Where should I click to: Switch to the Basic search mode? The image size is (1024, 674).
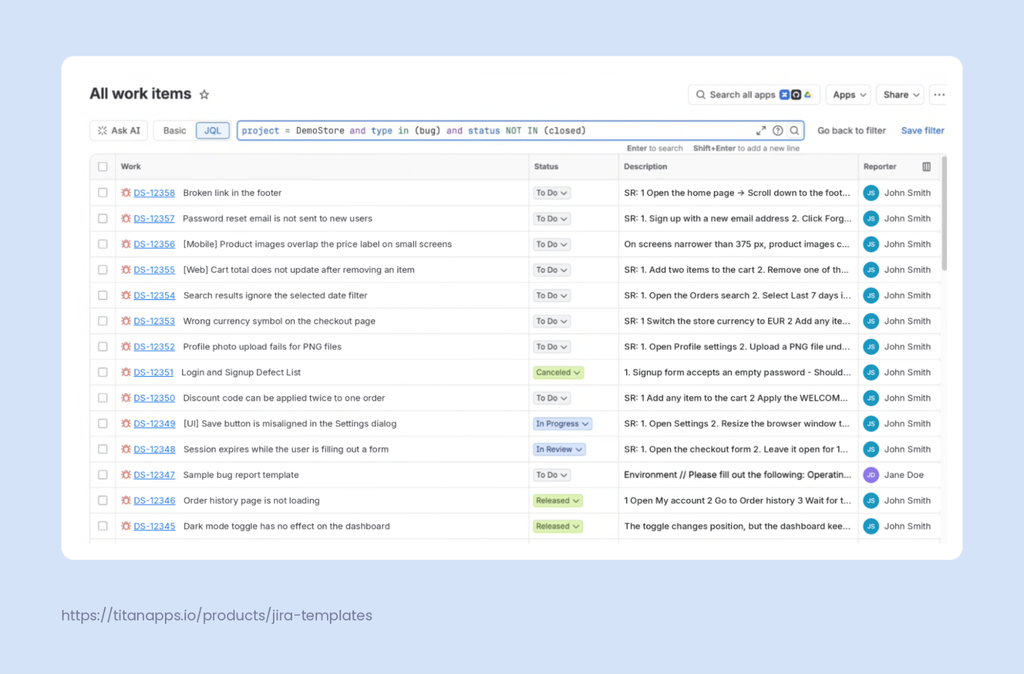coord(174,131)
